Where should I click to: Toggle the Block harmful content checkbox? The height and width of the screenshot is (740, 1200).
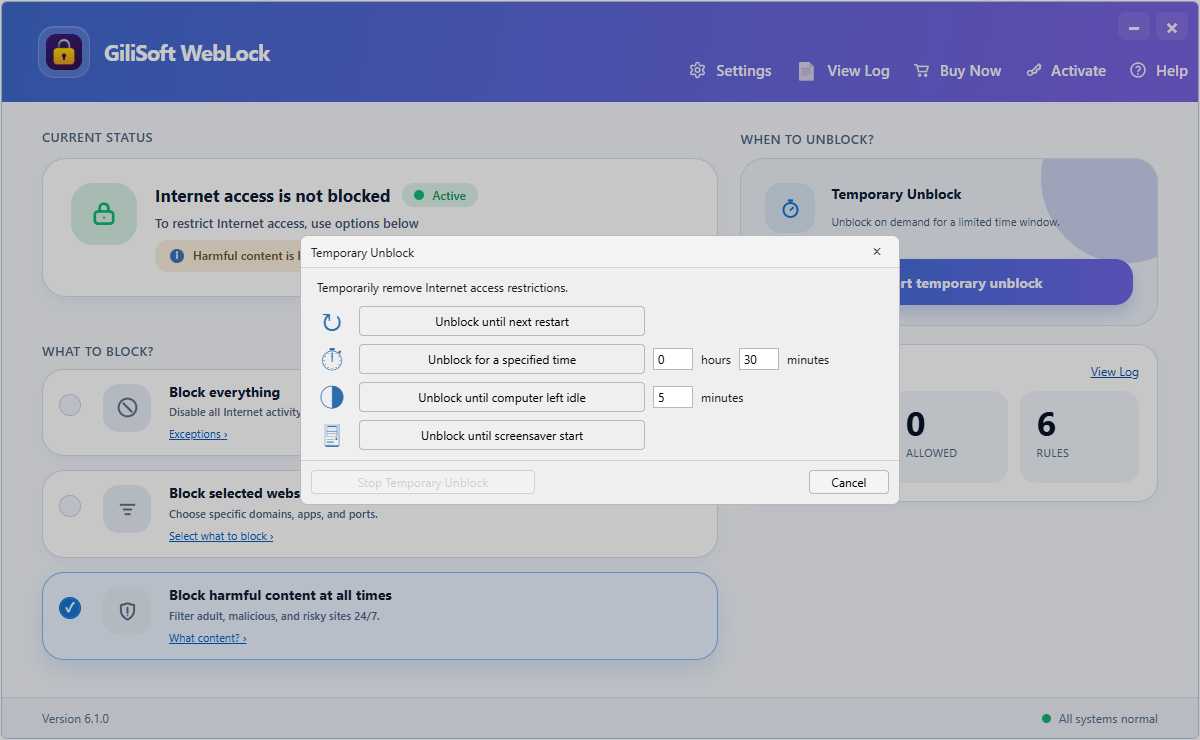click(x=70, y=608)
